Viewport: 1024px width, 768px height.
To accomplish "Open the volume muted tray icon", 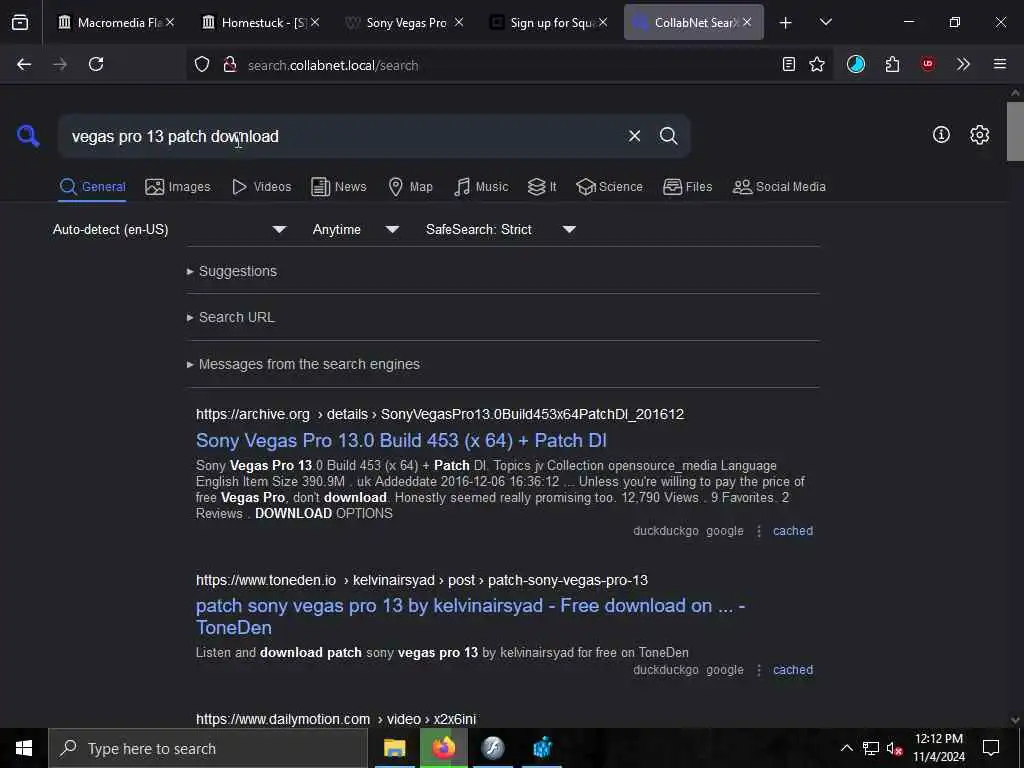I will click(895, 748).
